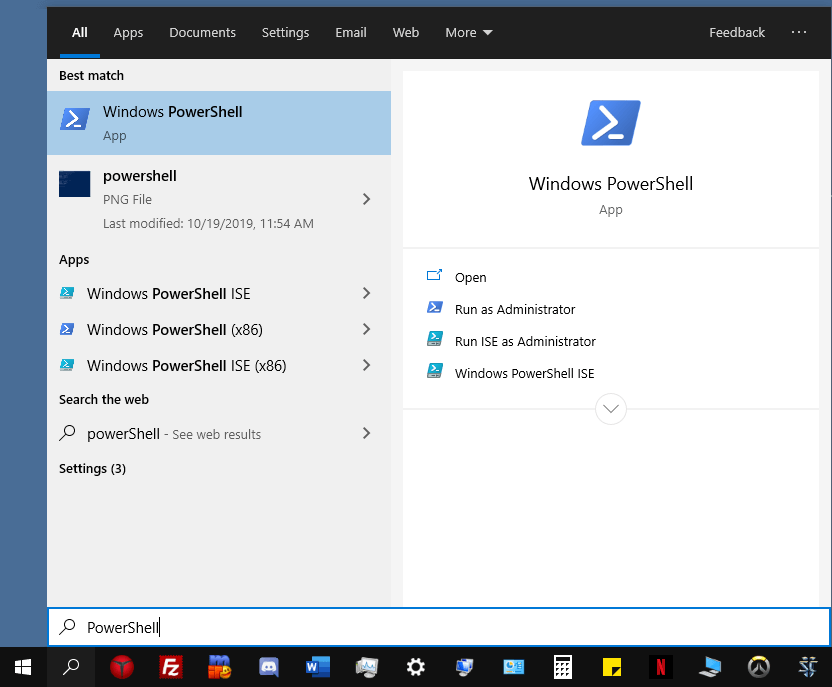Expand Windows PowerShell ISE result arrow
The width and height of the screenshot is (832, 687).
(366, 293)
